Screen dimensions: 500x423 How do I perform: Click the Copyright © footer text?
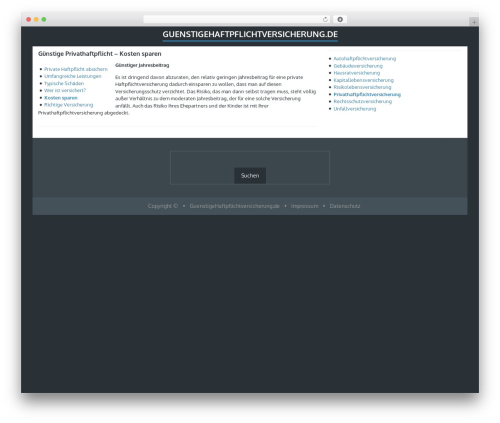coord(163,206)
